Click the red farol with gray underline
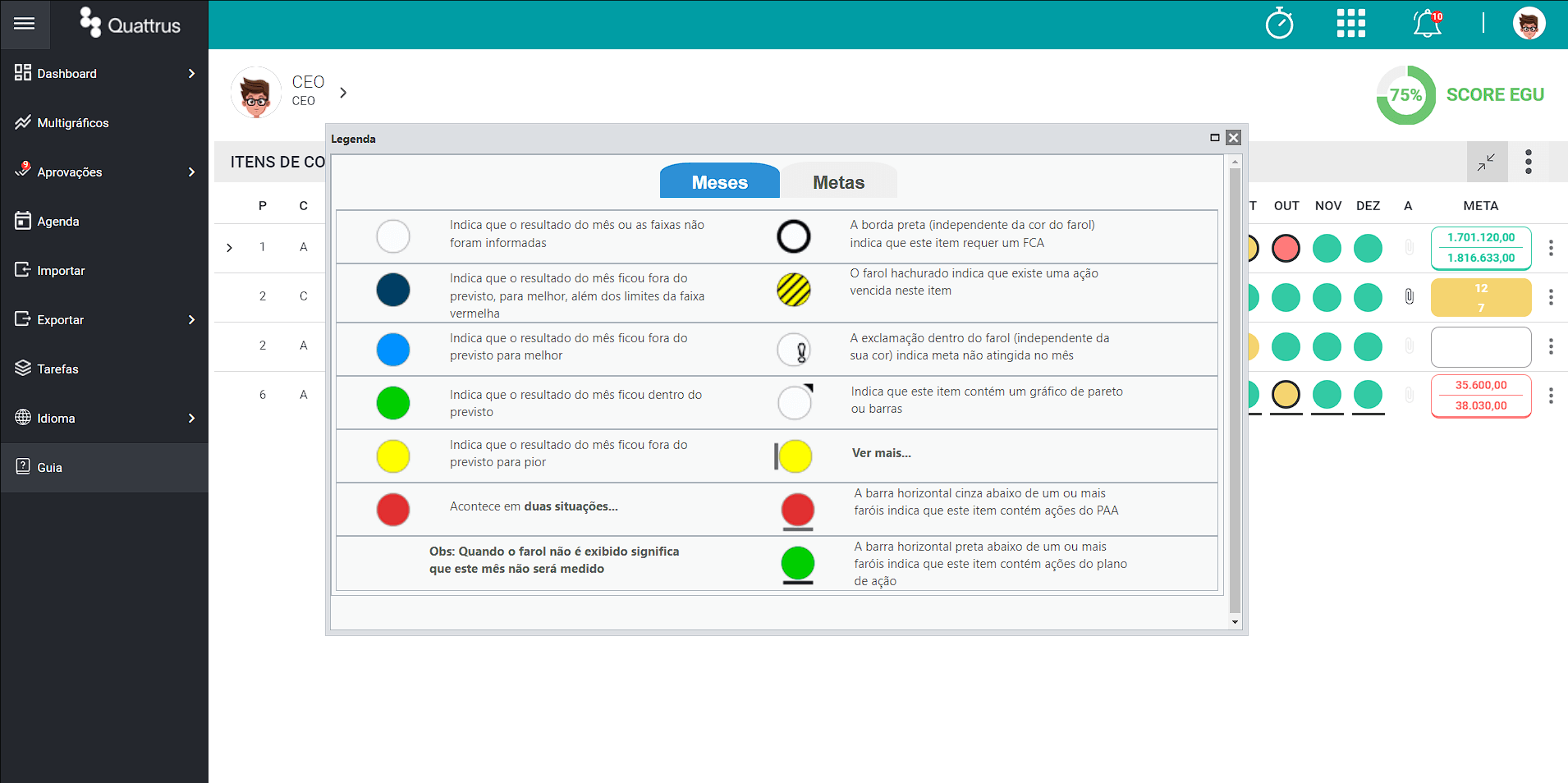Screen dimensions: 1568x783 [x=798, y=511]
